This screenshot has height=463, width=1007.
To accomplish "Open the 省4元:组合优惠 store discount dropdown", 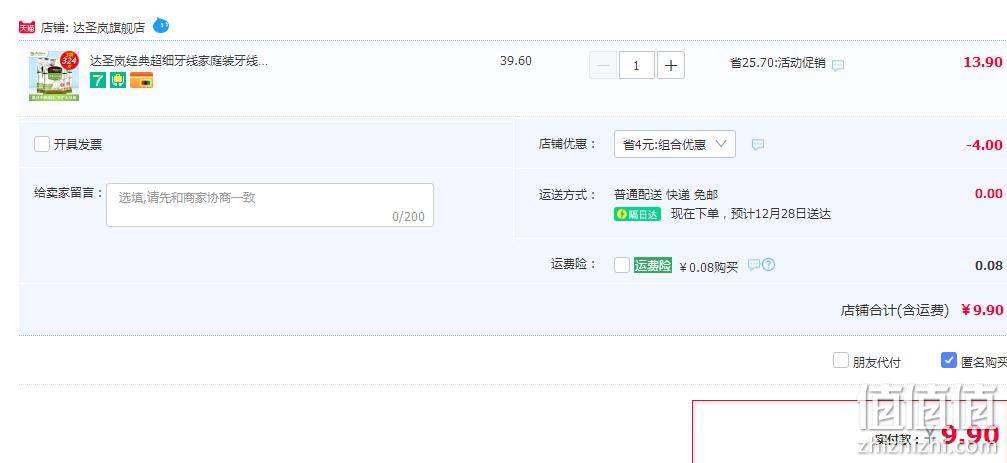I will tap(675, 144).
